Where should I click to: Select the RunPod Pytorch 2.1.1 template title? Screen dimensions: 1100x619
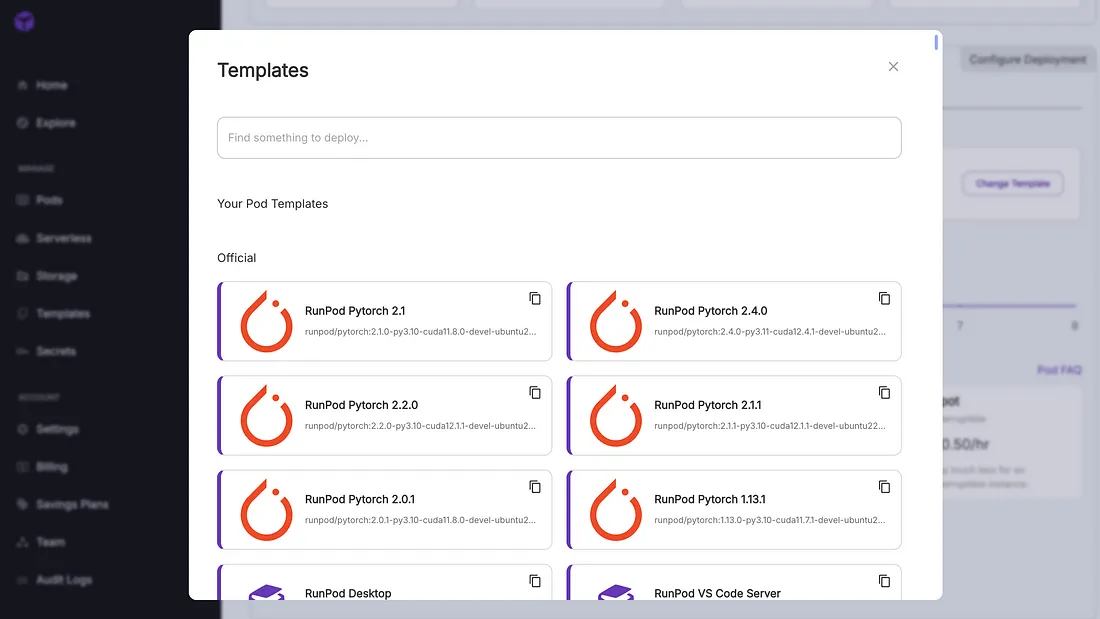click(708, 405)
